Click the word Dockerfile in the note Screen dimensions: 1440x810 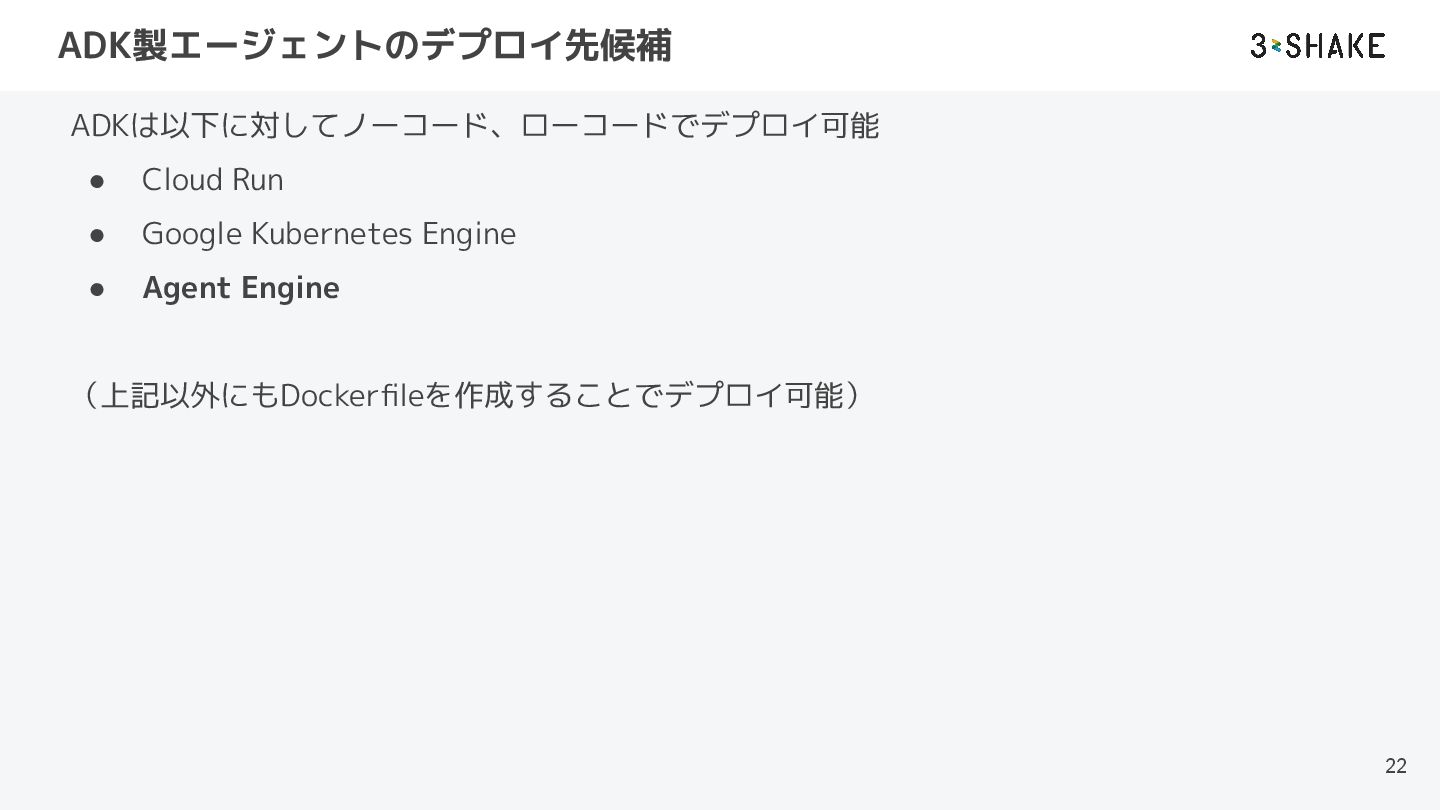coord(352,396)
